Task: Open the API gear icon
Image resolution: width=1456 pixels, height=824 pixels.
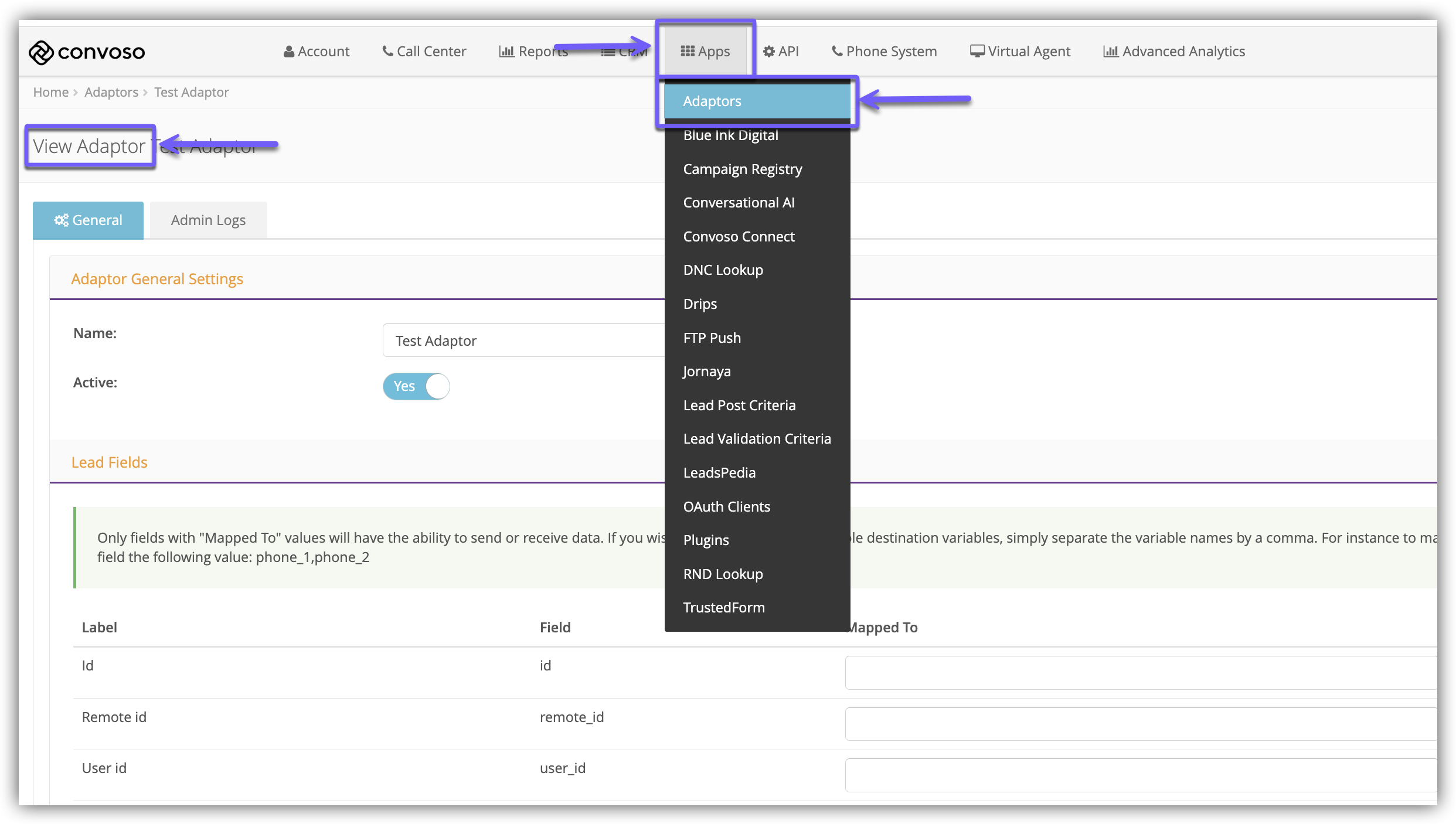Action: (x=769, y=52)
